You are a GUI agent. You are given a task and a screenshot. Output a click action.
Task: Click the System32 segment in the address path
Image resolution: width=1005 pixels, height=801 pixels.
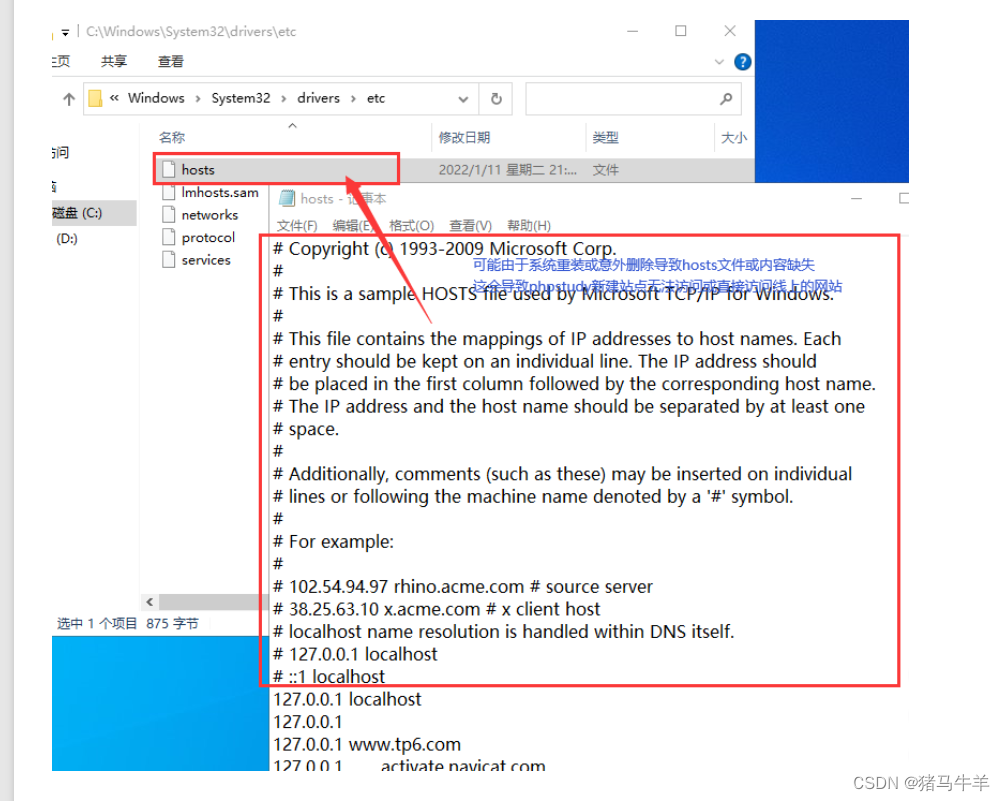[x=241, y=98]
